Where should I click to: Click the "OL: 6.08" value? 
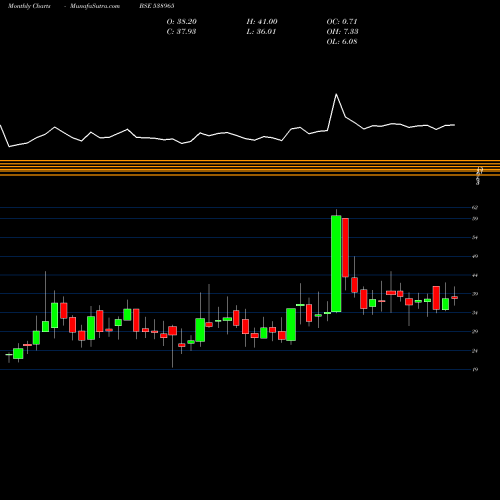click(342, 42)
